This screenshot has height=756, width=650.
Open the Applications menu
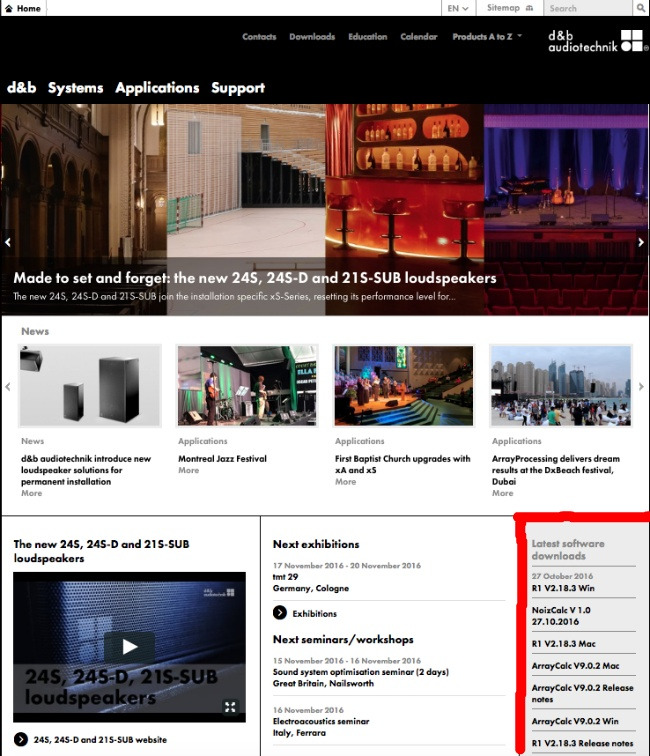pyautogui.click(x=157, y=88)
